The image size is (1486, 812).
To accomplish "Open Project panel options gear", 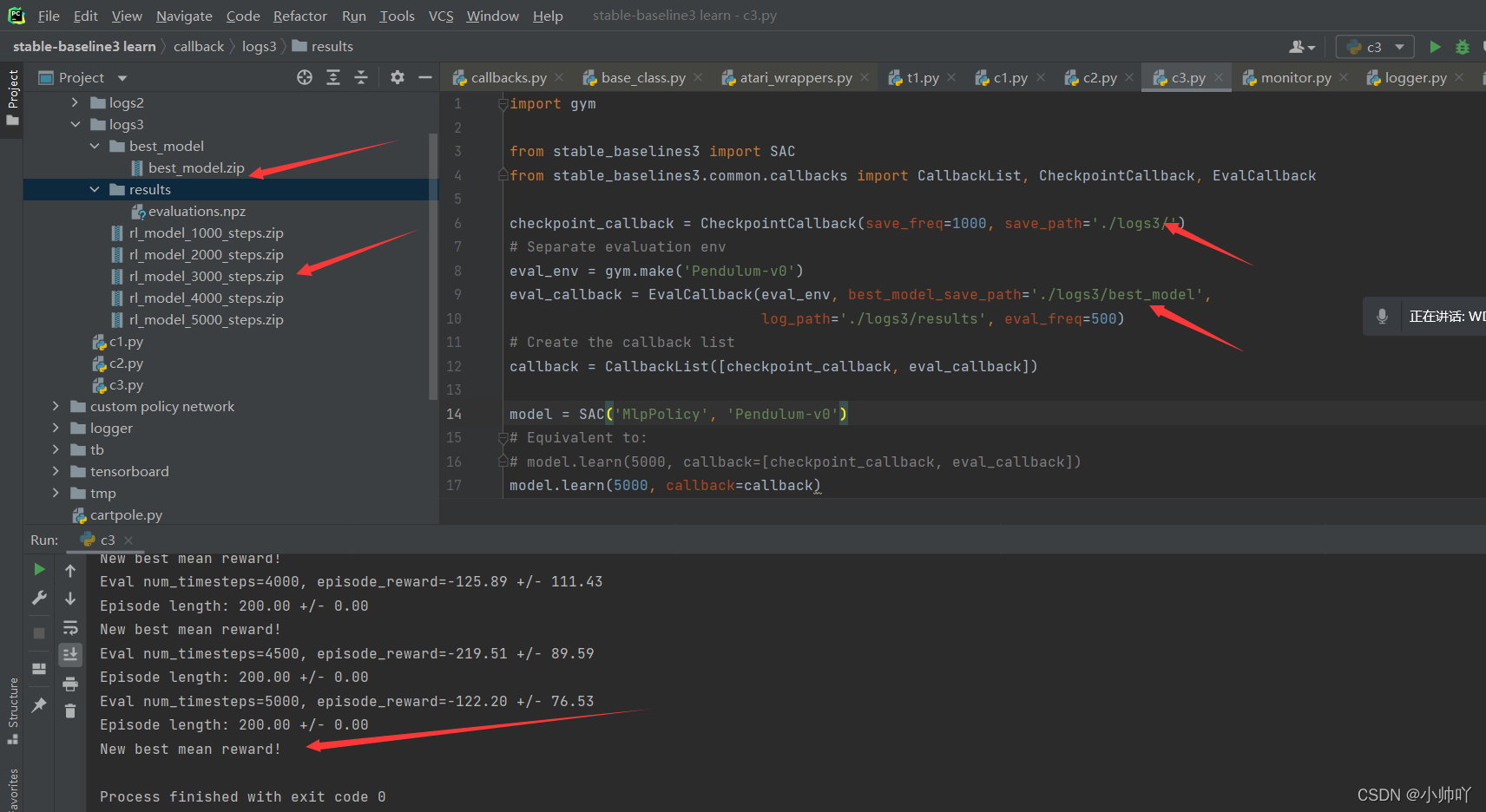I will (x=397, y=77).
